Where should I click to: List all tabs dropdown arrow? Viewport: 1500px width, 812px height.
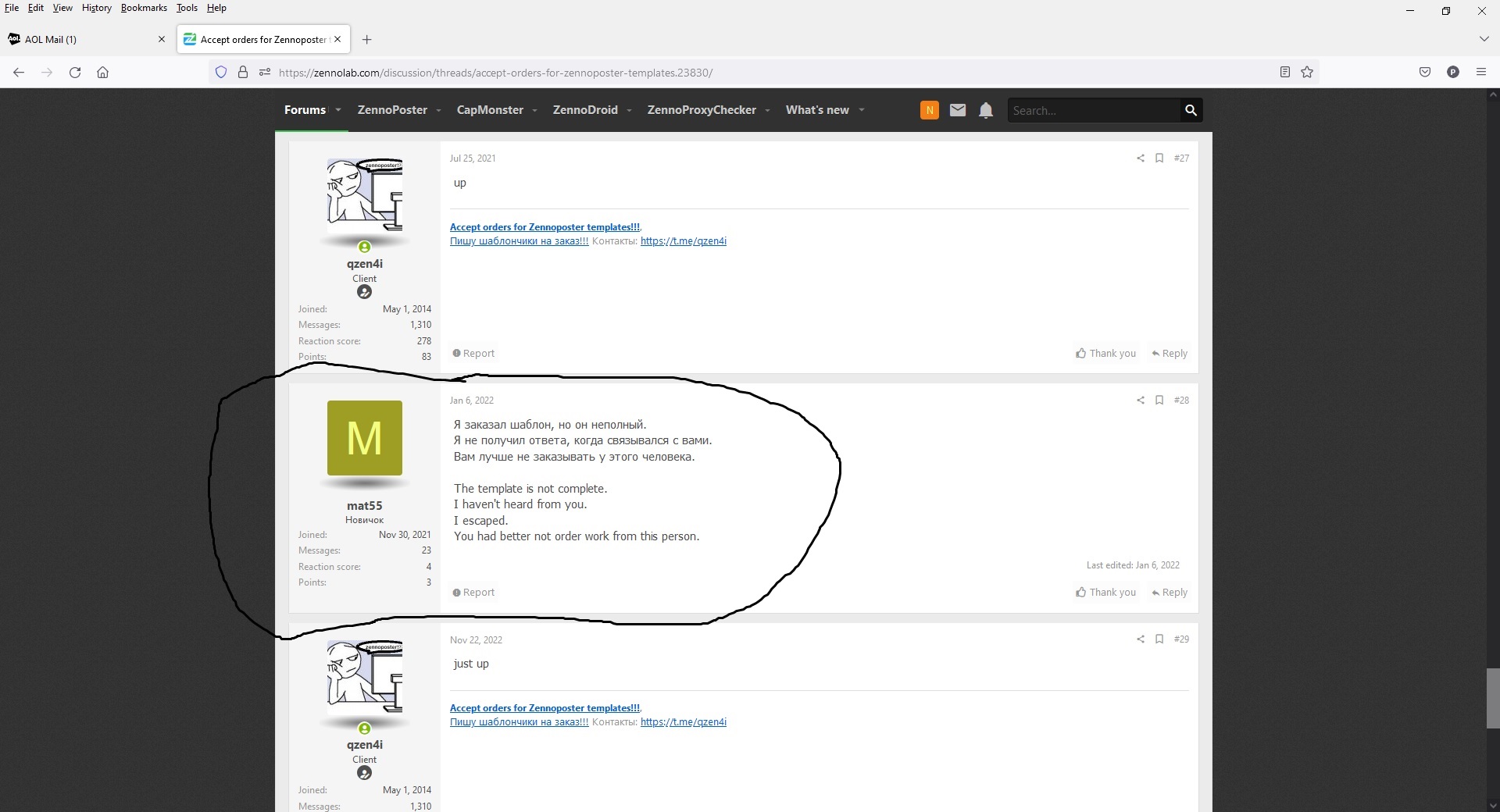point(1484,39)
